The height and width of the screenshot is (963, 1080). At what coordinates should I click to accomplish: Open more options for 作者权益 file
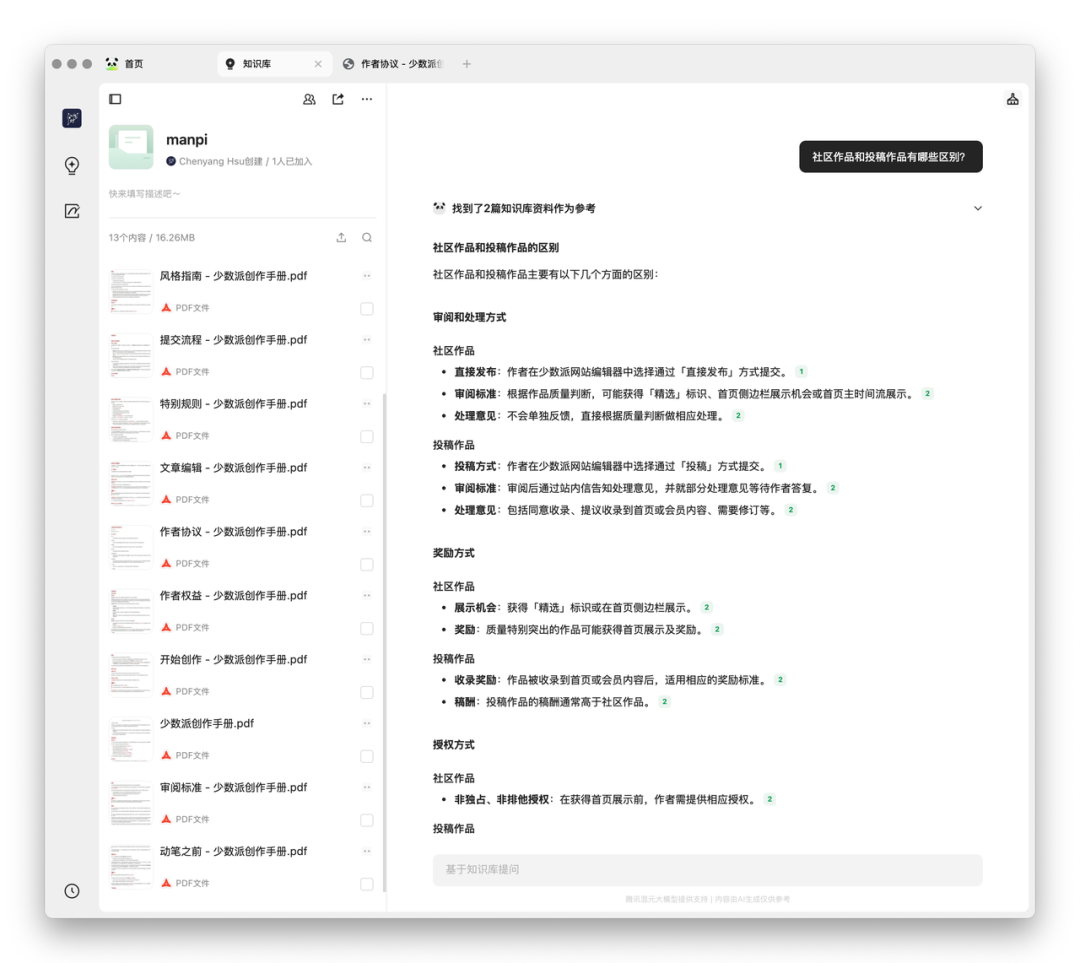367,596
